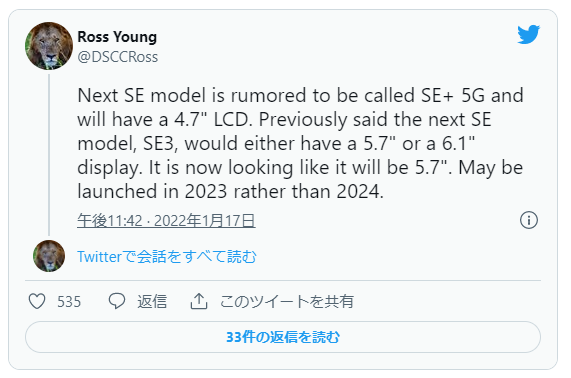Click the blue Twitter bird logo
The width and height of the screenshot is (571, 378).
[x=528, y=34]
